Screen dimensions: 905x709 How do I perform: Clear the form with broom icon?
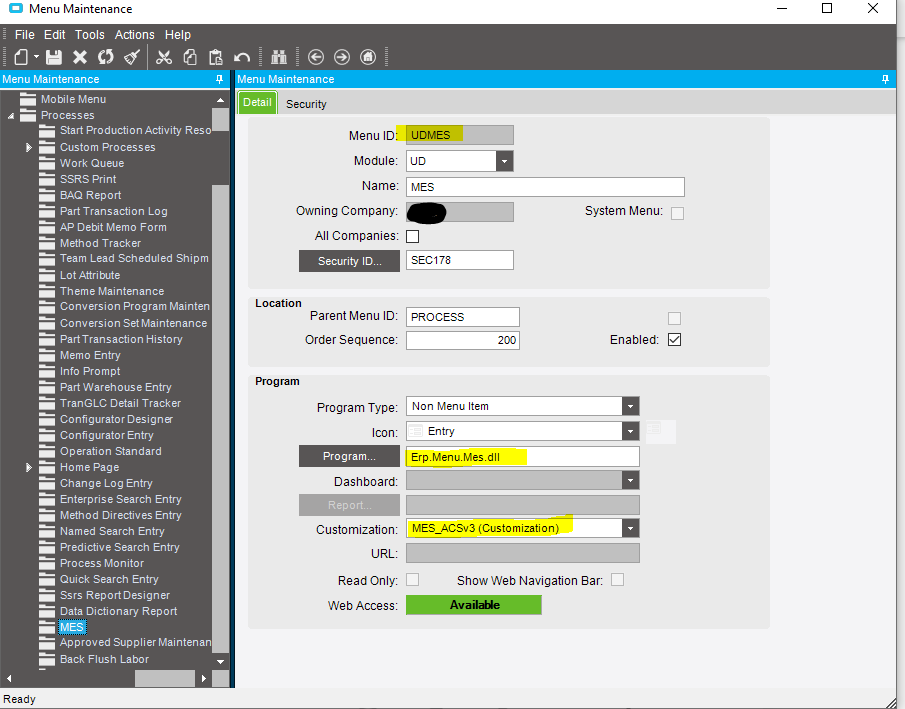(132, 57)
